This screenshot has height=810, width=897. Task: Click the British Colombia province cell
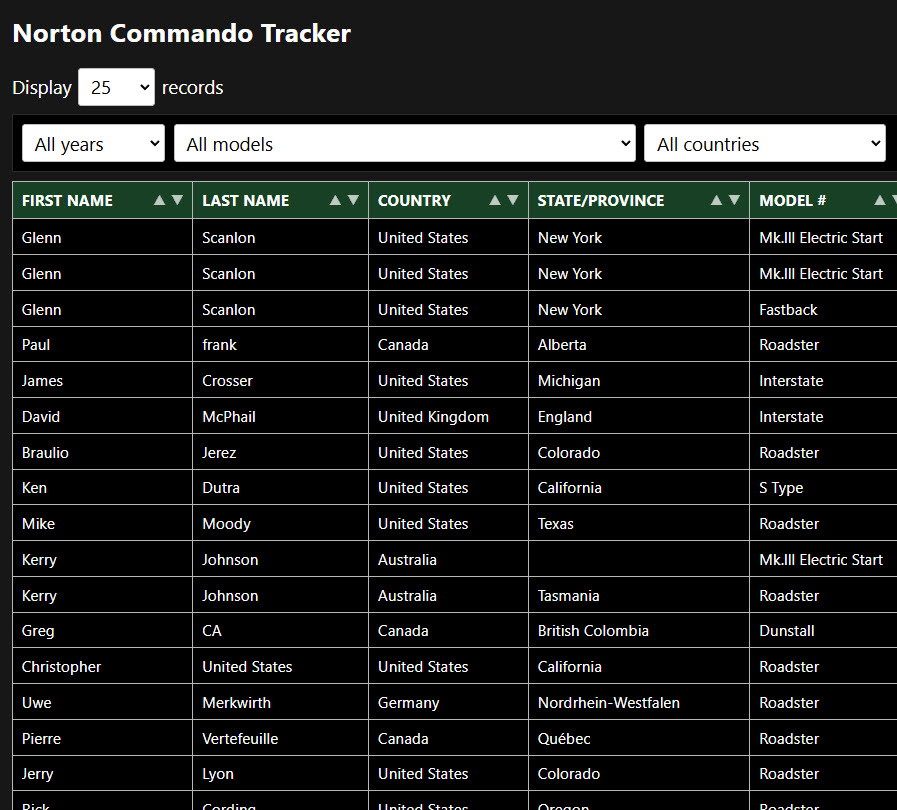point(638,631)
